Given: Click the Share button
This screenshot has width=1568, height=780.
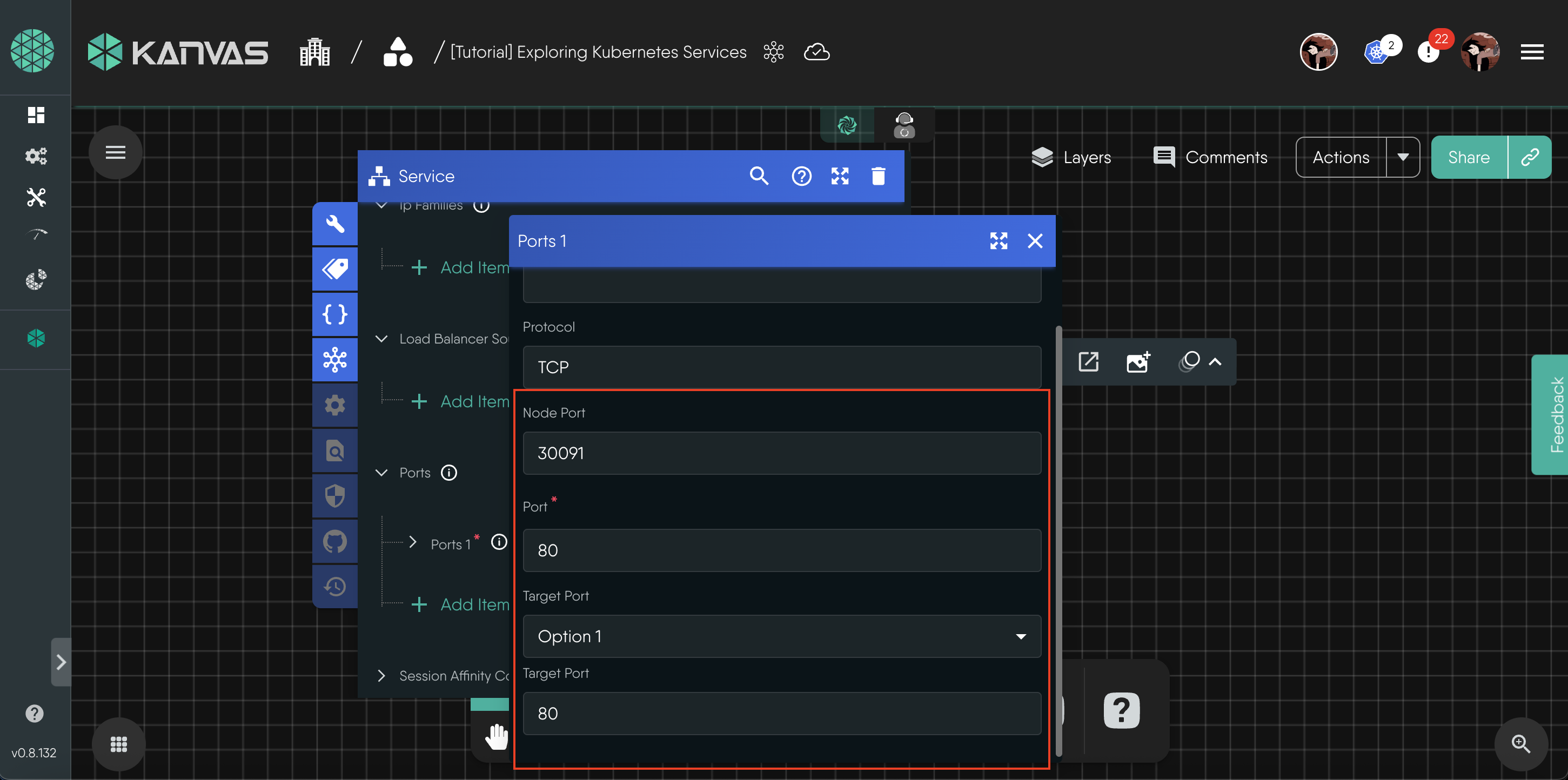Looking at the screenshot, I should pyautogui.click(x=1468, y=158).
